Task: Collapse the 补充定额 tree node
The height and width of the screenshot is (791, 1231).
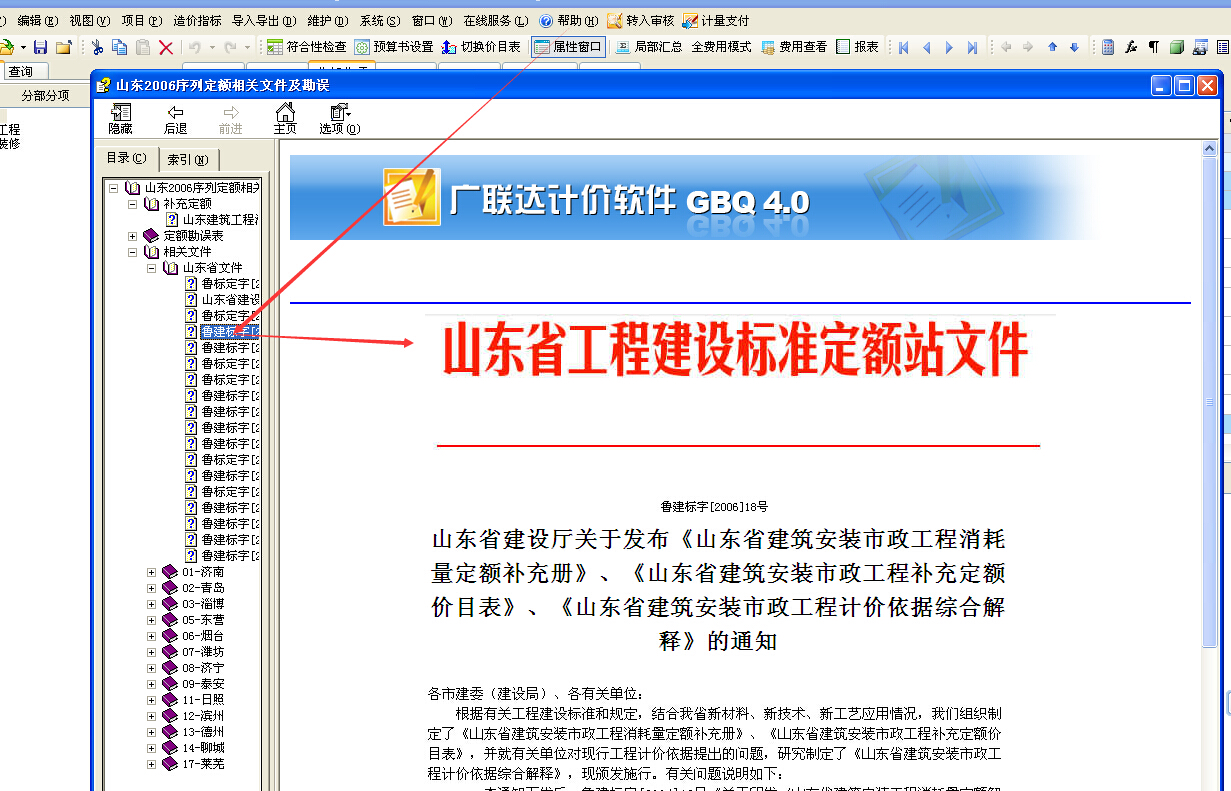Action: (132, 204)
